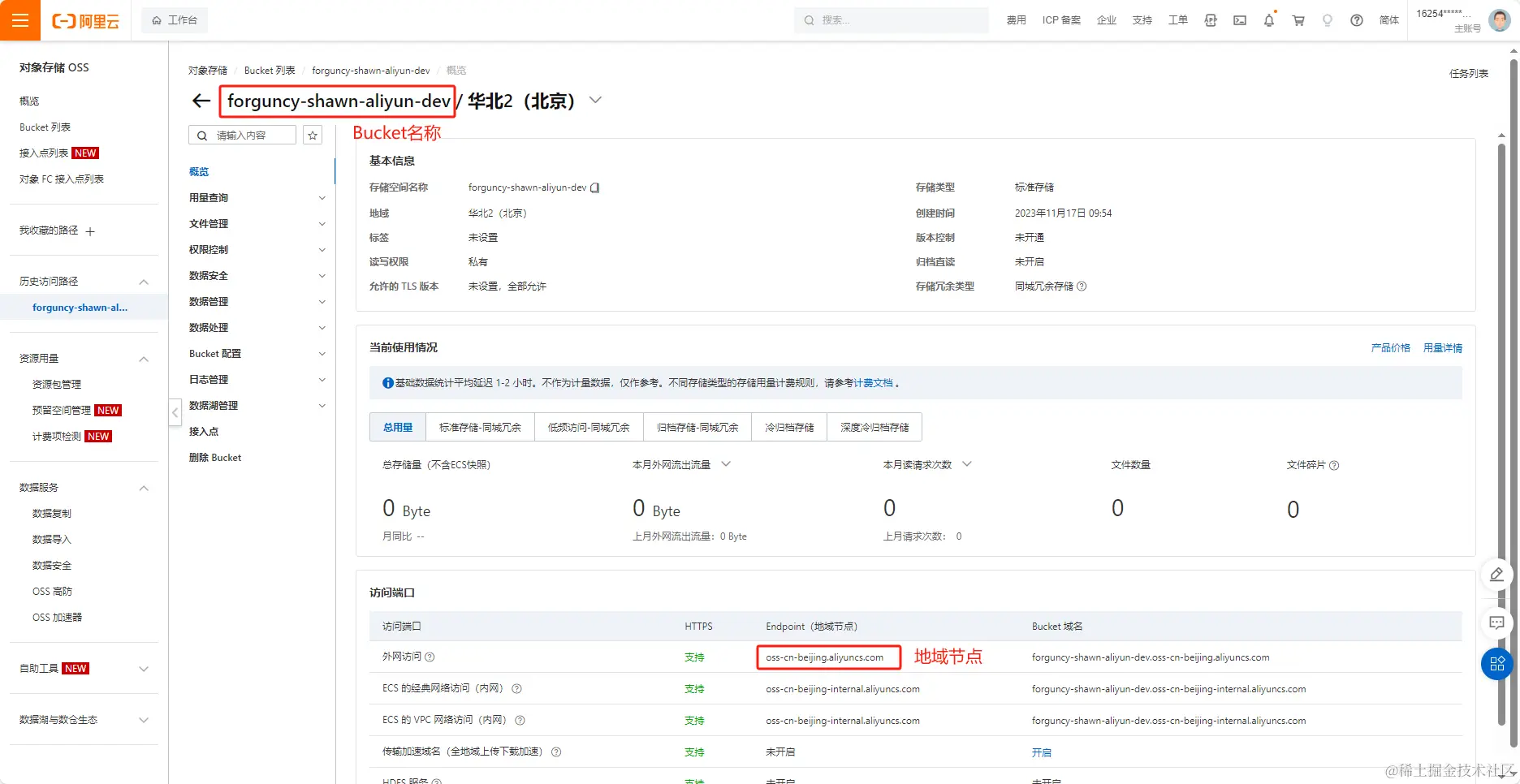Expand the 自助工具 section

pos(144,669)
